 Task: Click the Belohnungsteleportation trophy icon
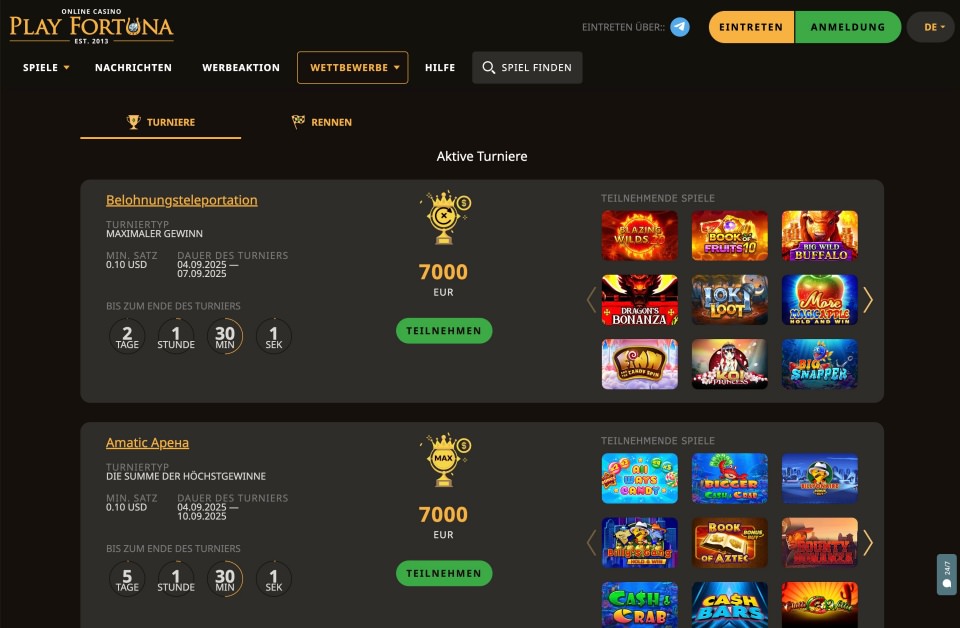point(444,218)
